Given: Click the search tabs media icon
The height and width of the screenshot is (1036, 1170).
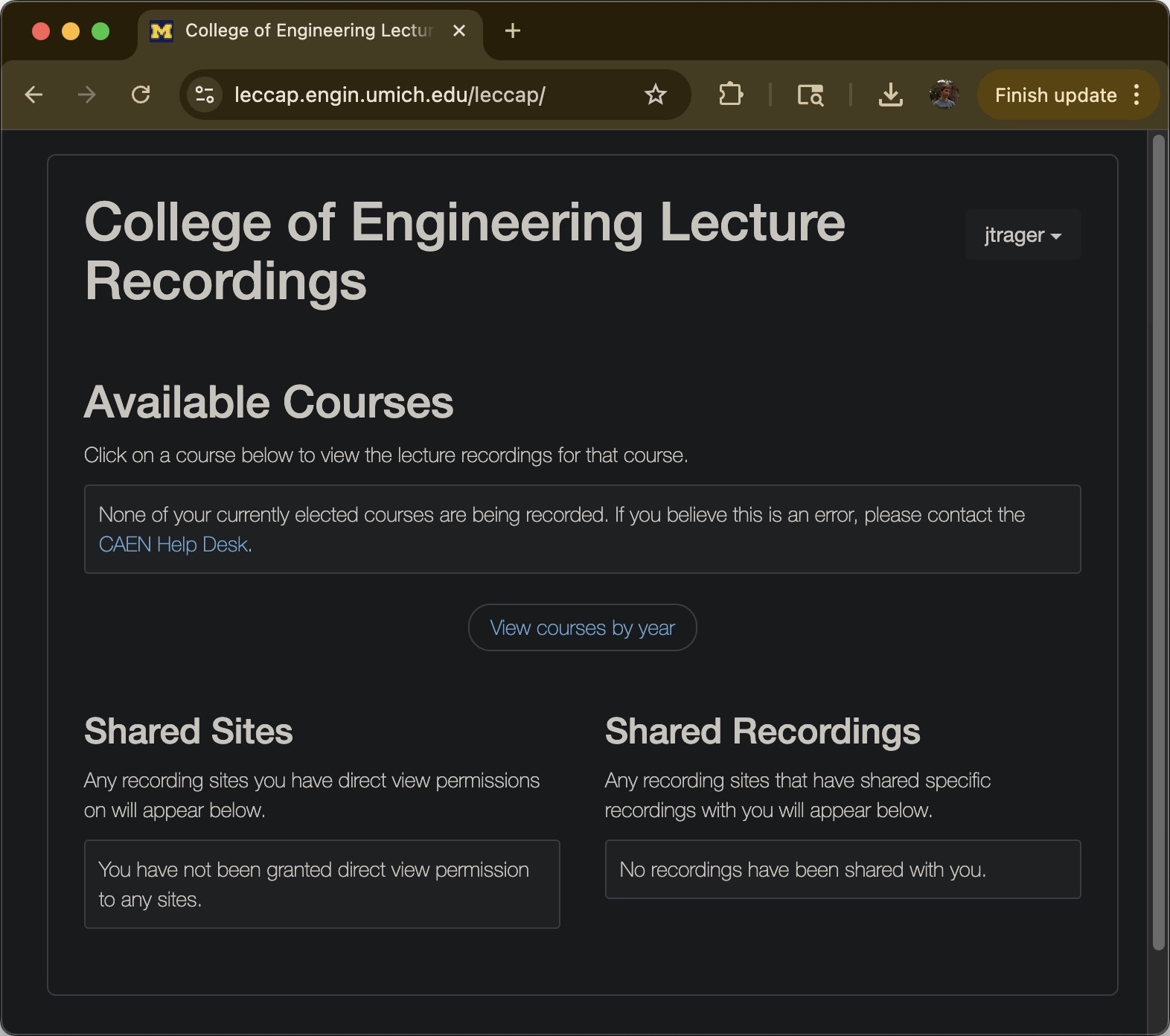Looking at the screenshot, I should [810, 95].
